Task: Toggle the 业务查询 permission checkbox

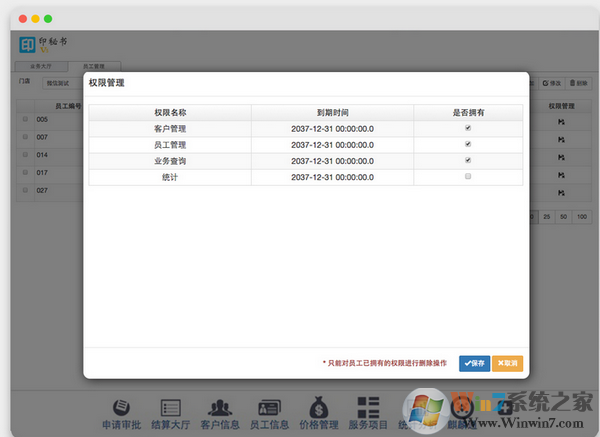Action: [x=467, y=160]
